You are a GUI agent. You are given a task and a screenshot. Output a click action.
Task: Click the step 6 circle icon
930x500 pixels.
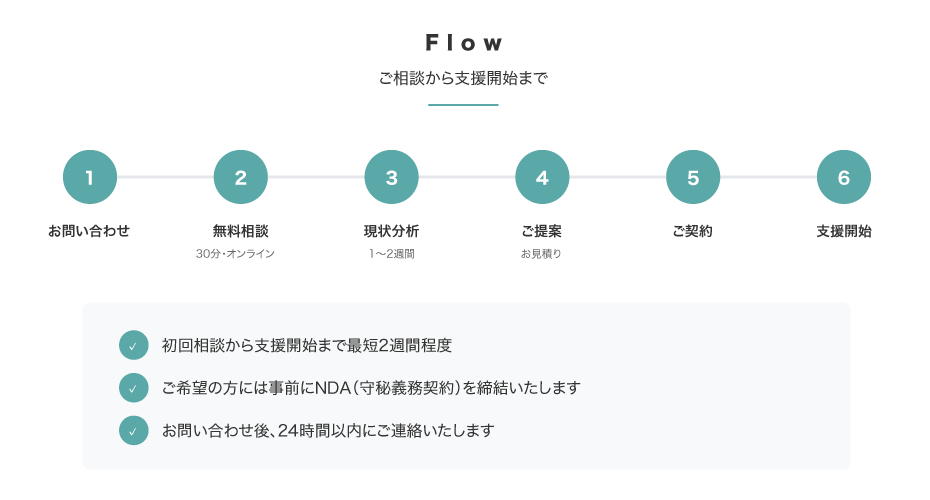click(844, 178)
